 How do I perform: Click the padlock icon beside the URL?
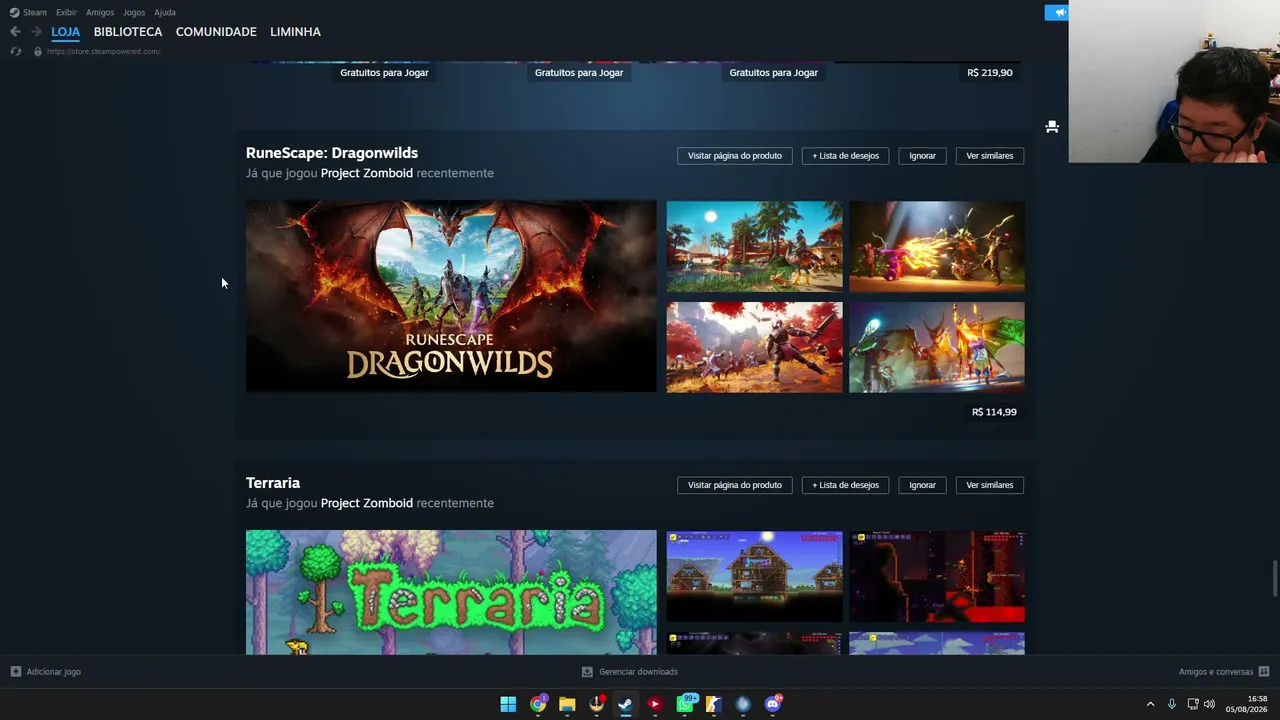38,51
